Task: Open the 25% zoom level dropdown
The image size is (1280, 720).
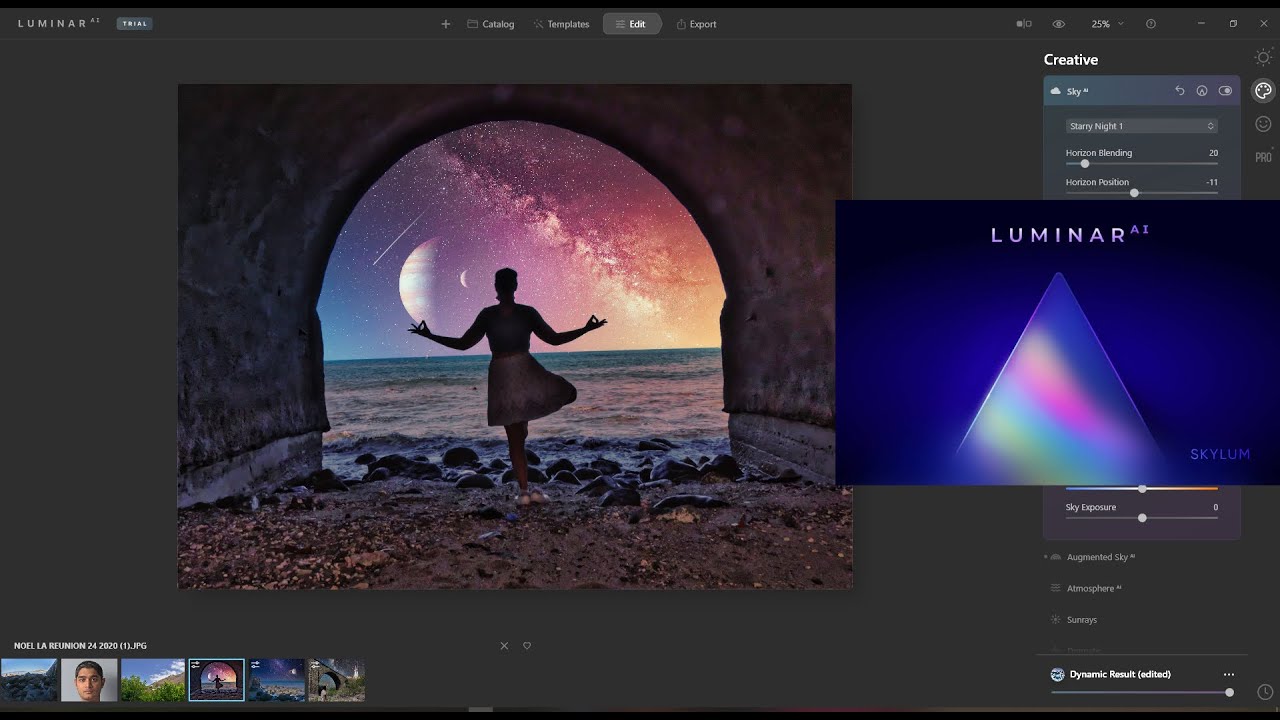Action: pyautogui.click(x=1107, y=24)
